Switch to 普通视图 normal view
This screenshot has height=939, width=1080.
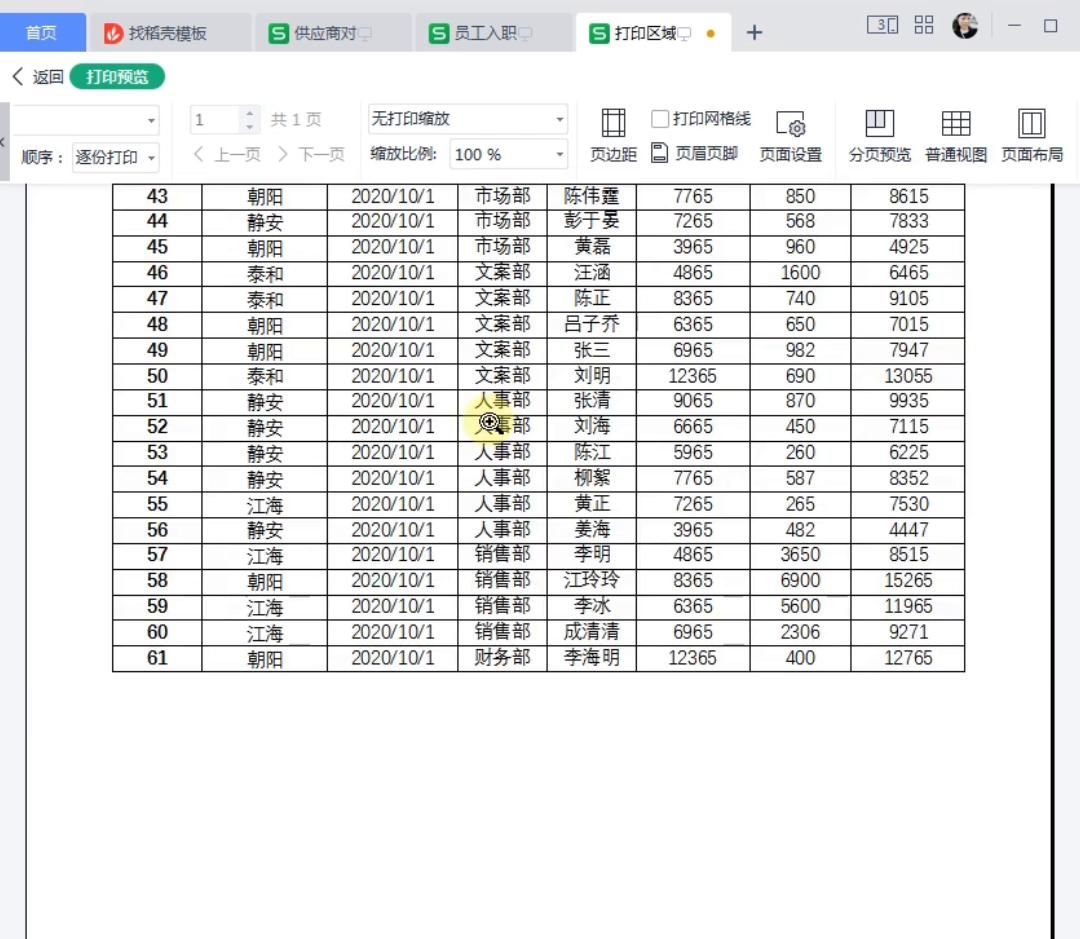[x=955, y=133]
